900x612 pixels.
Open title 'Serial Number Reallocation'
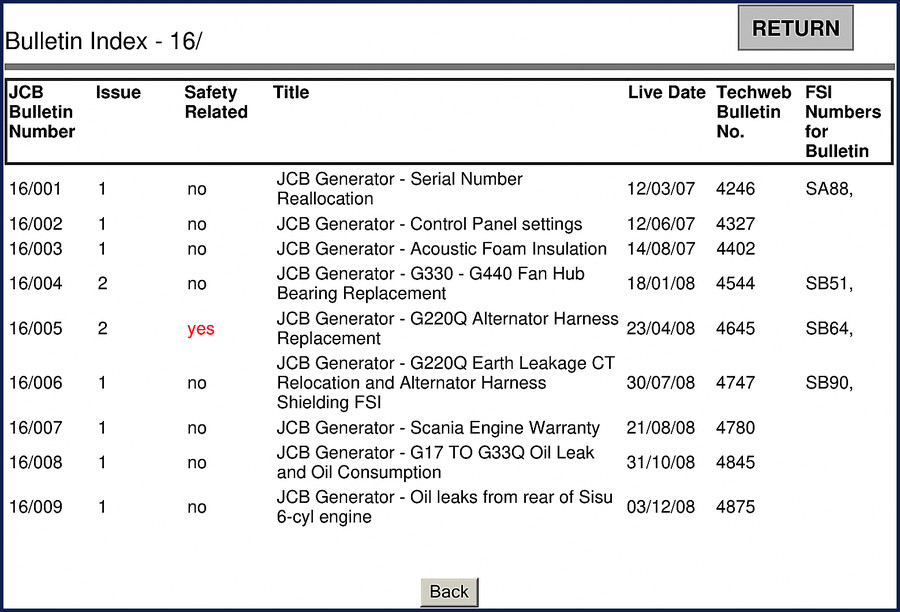coord(399,189)
